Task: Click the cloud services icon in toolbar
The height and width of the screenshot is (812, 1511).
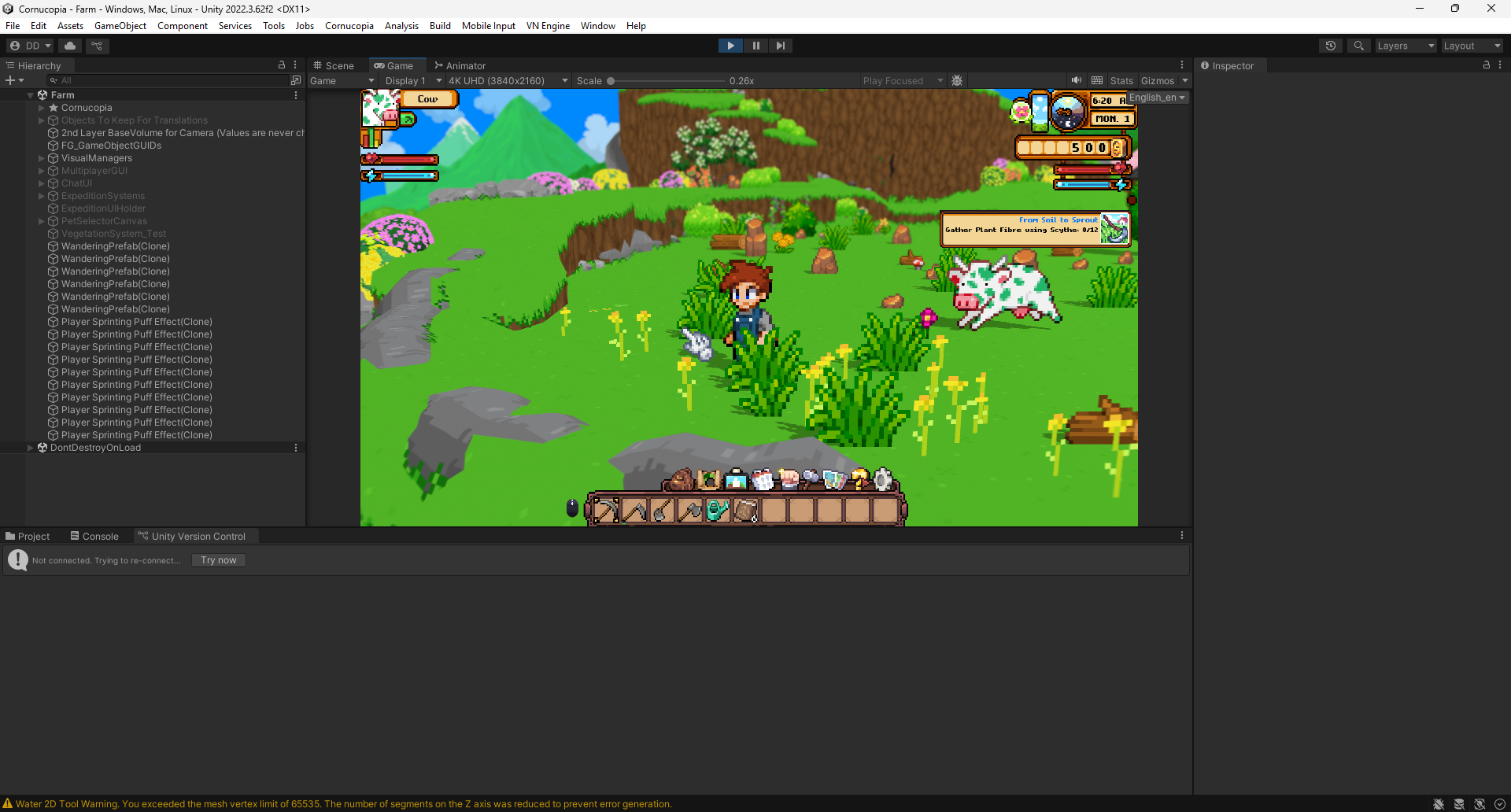Action: [x=69, y=46]
